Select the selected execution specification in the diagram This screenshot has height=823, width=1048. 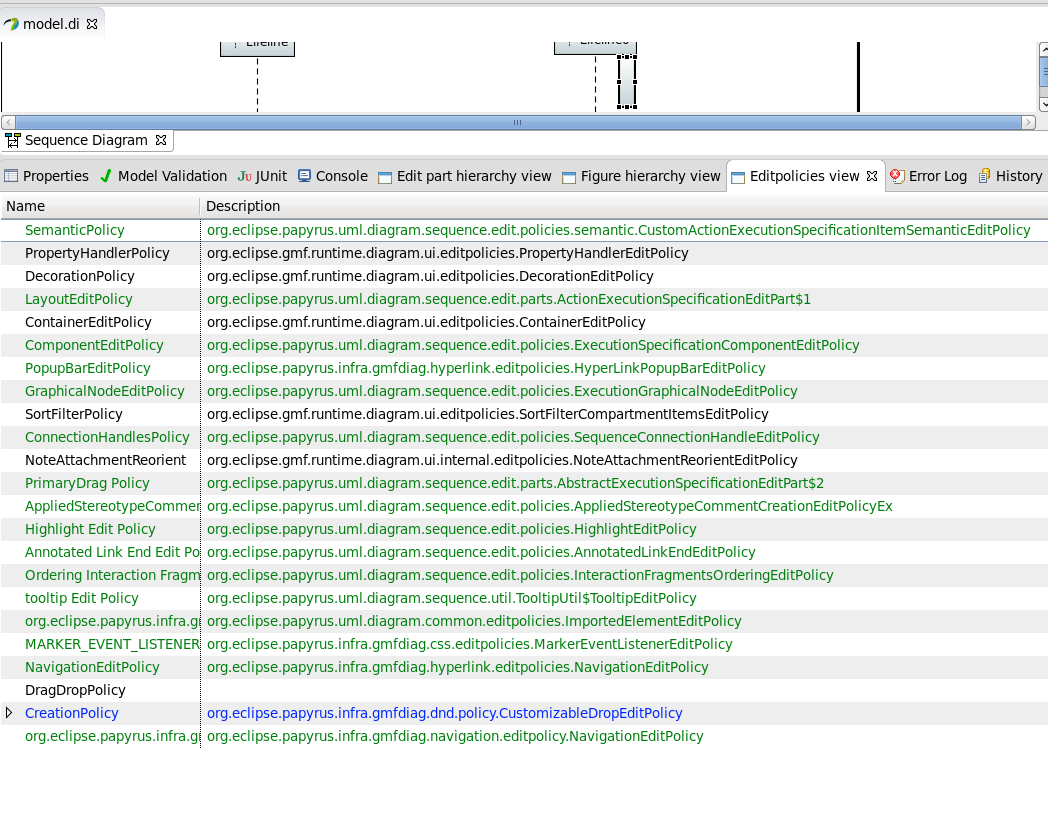click(x=627, y=82)
